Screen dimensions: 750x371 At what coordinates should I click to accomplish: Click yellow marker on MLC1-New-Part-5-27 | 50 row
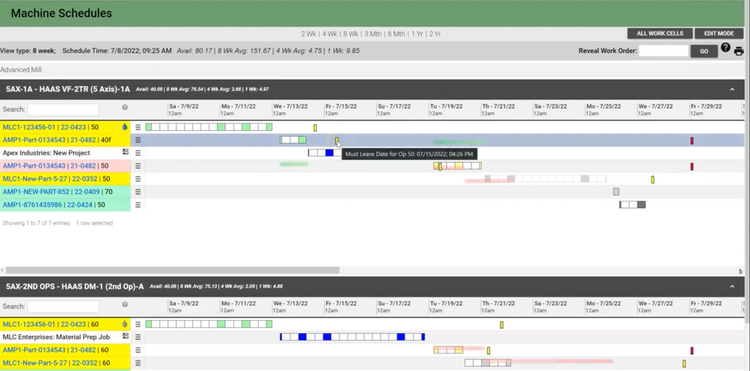(652, 180)
